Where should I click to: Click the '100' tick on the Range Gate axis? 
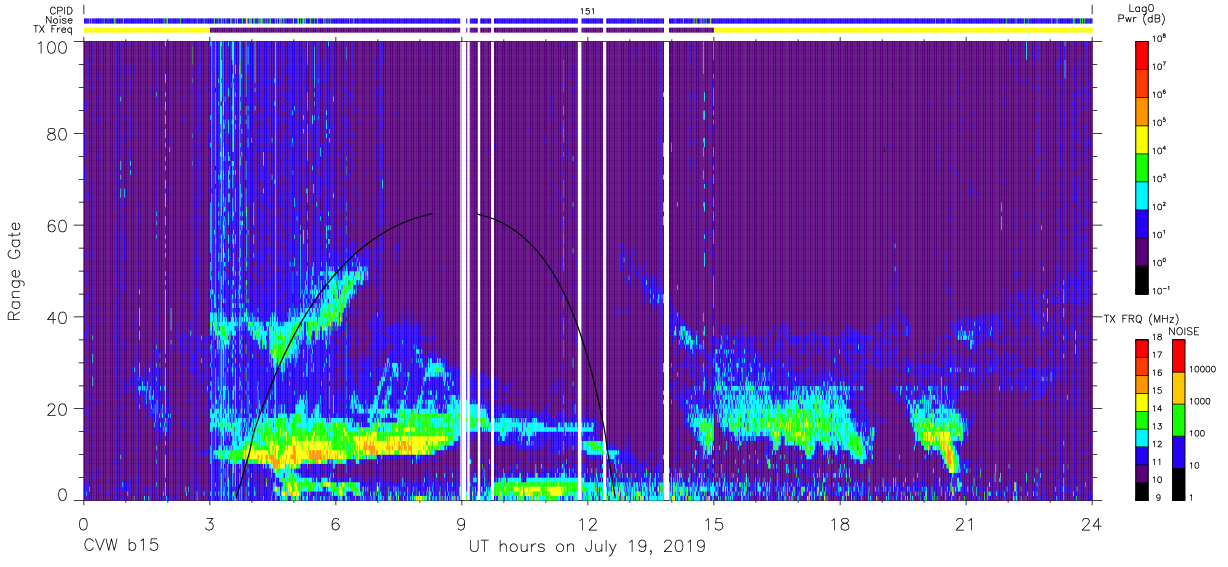click(50, 46)
